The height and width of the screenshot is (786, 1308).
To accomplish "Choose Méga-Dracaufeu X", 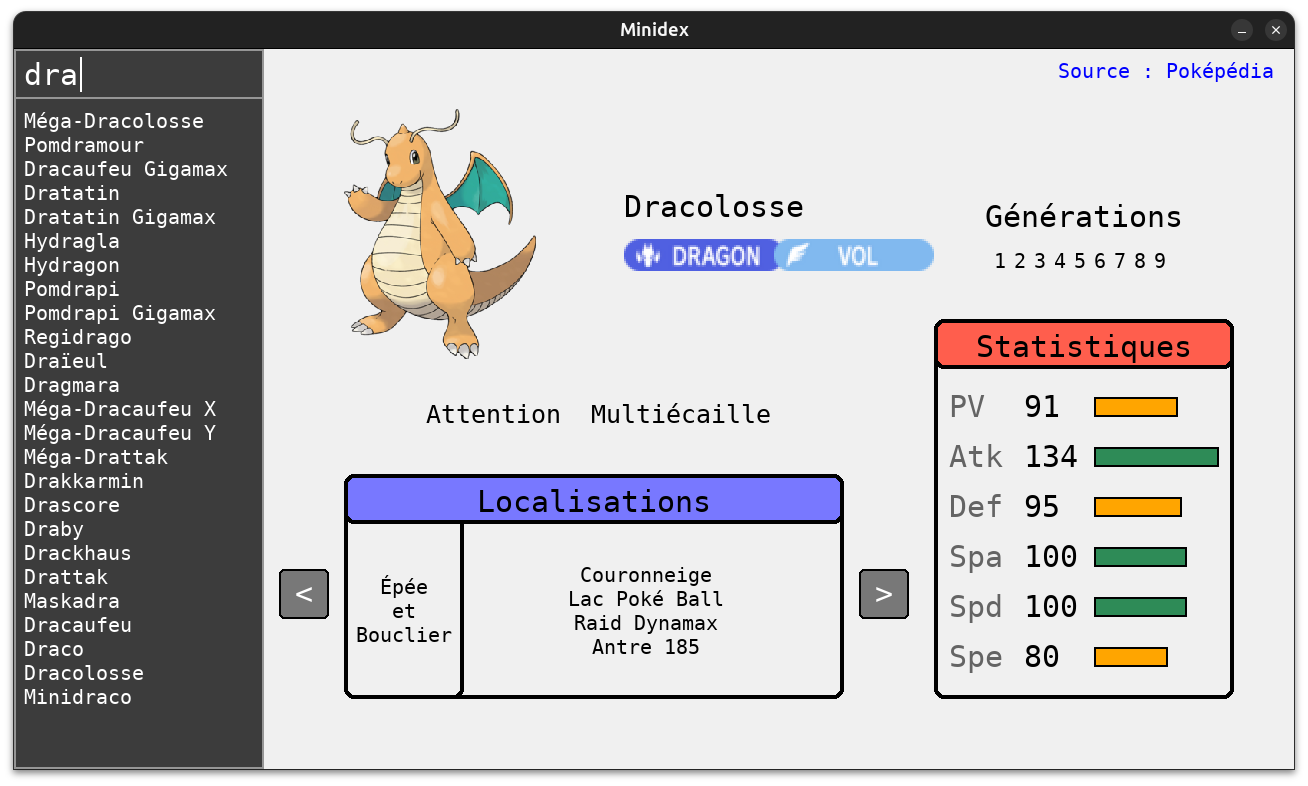I will pyautogui.click(x=120, y=409).
